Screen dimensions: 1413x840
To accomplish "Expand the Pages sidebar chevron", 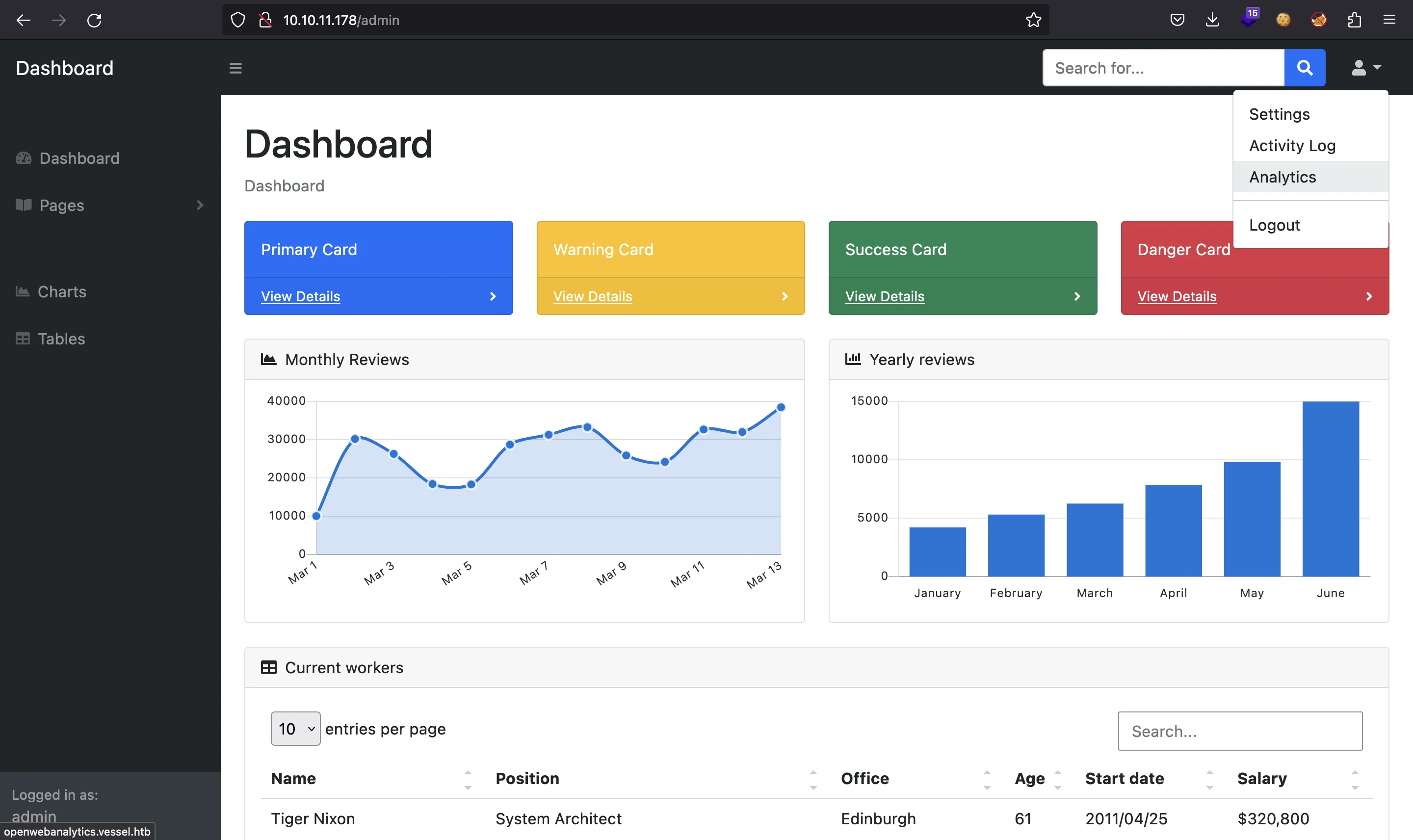I will click(x=200, y=206).
